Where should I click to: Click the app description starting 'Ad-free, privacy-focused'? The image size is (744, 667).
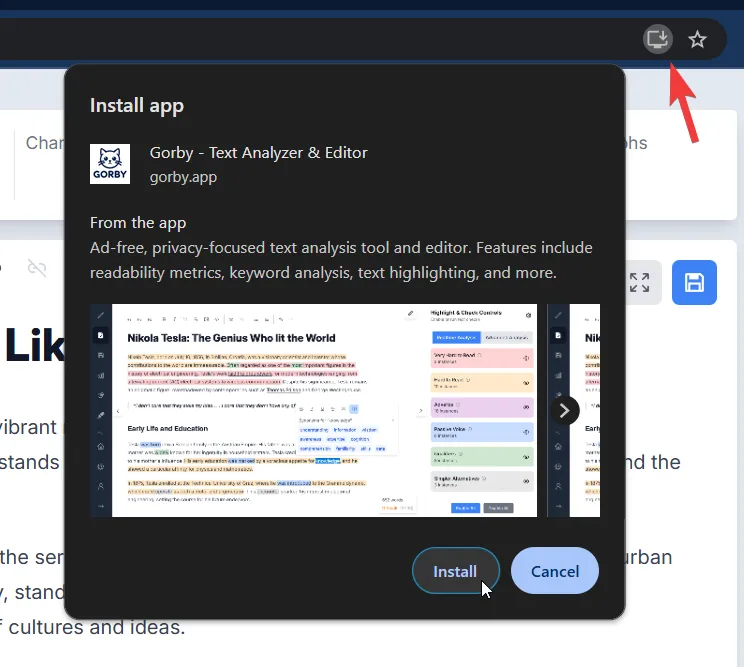(341, 260)
